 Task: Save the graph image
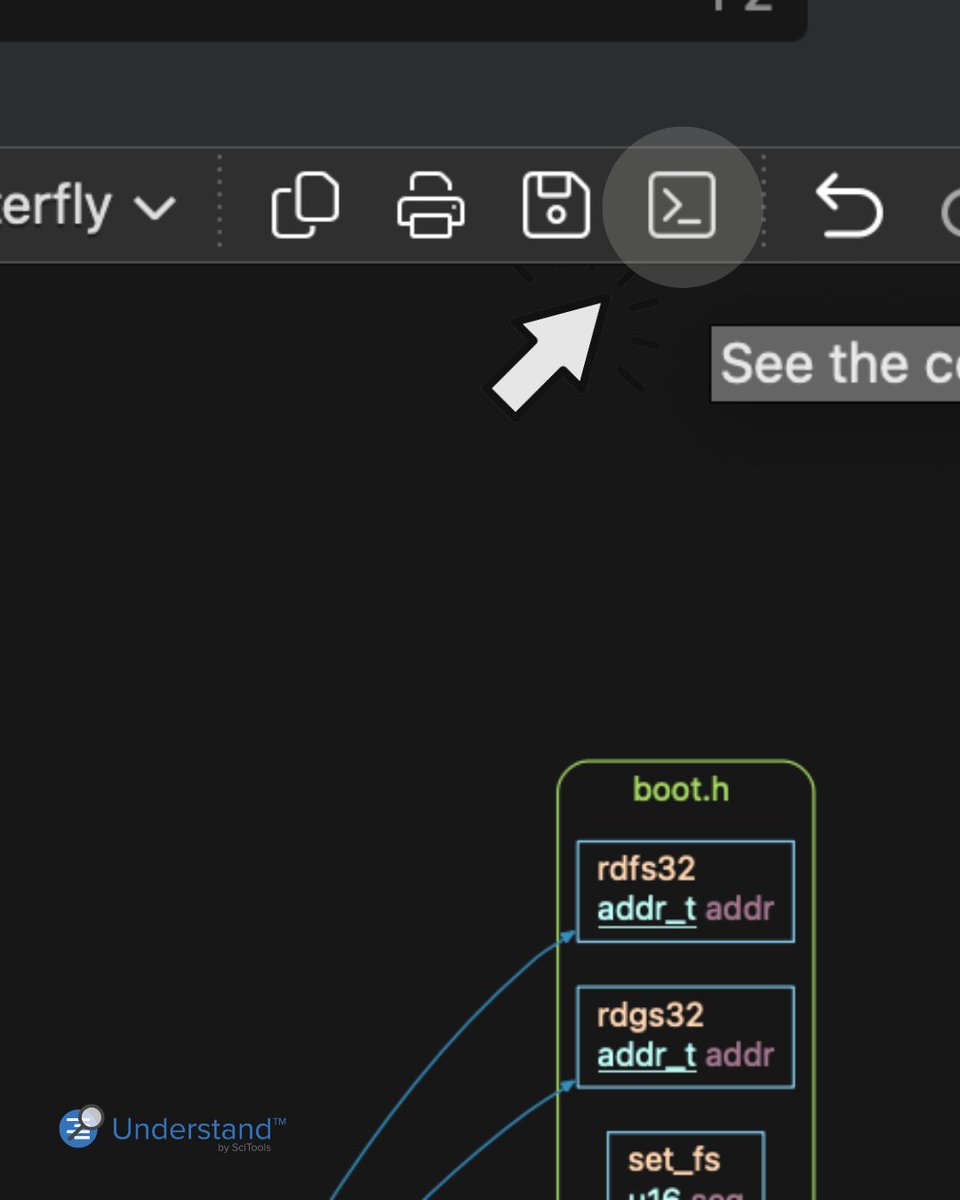[556, 205]
